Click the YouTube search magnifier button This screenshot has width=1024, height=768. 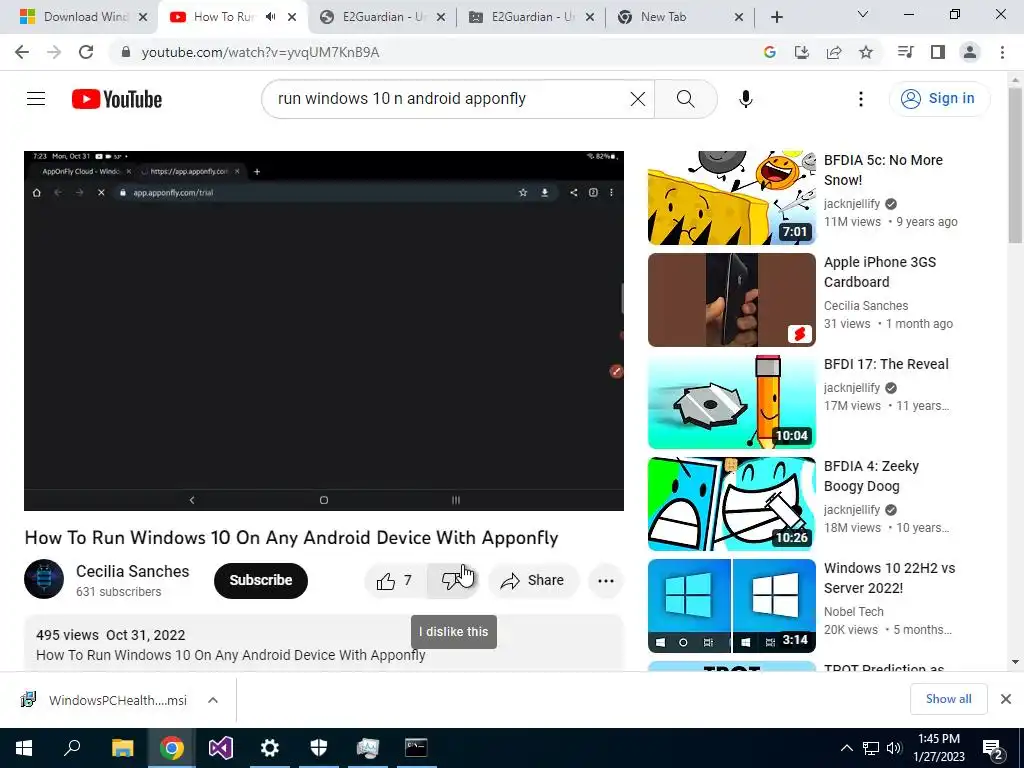click(686, 99)
